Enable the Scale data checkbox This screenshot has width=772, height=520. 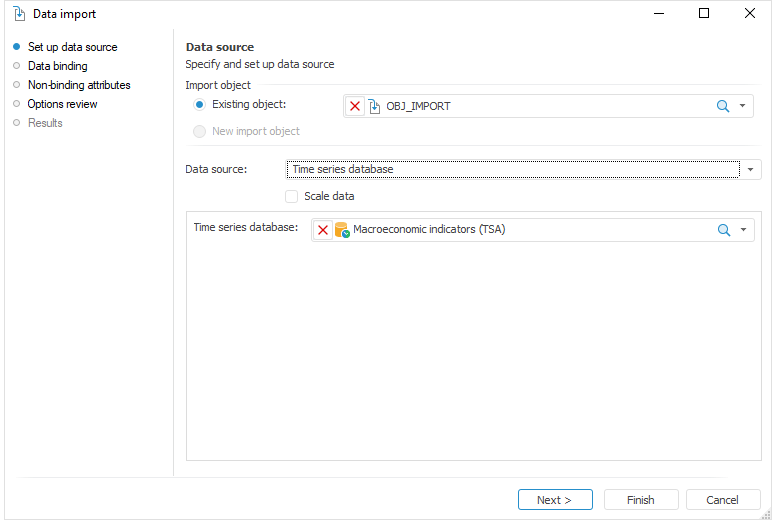click(292, 196)
